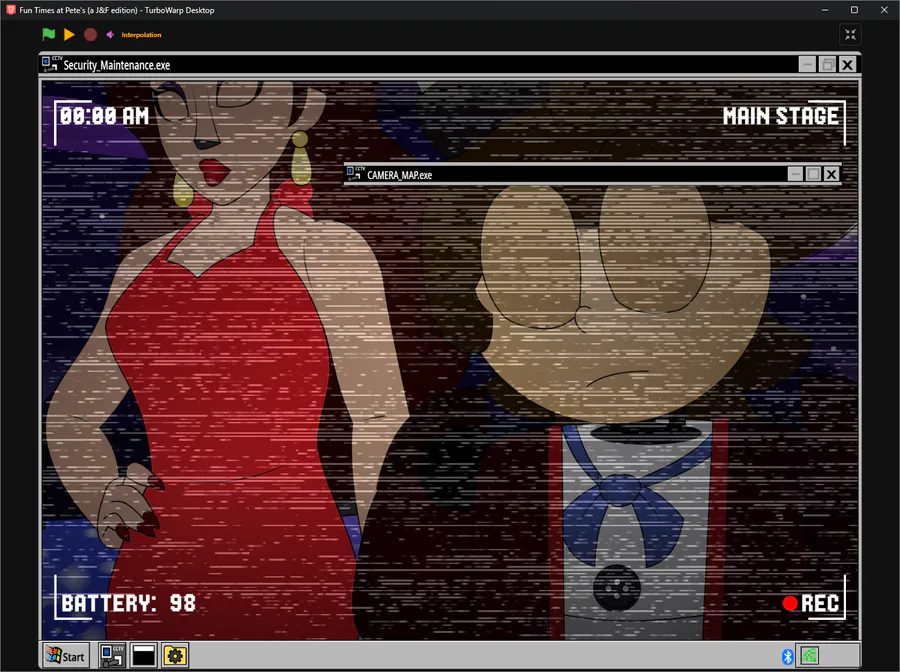The image size is (900, 672).
Task: Open the CCTV taskbar icon
Action: pyautogui.click(x=112, y=655)
